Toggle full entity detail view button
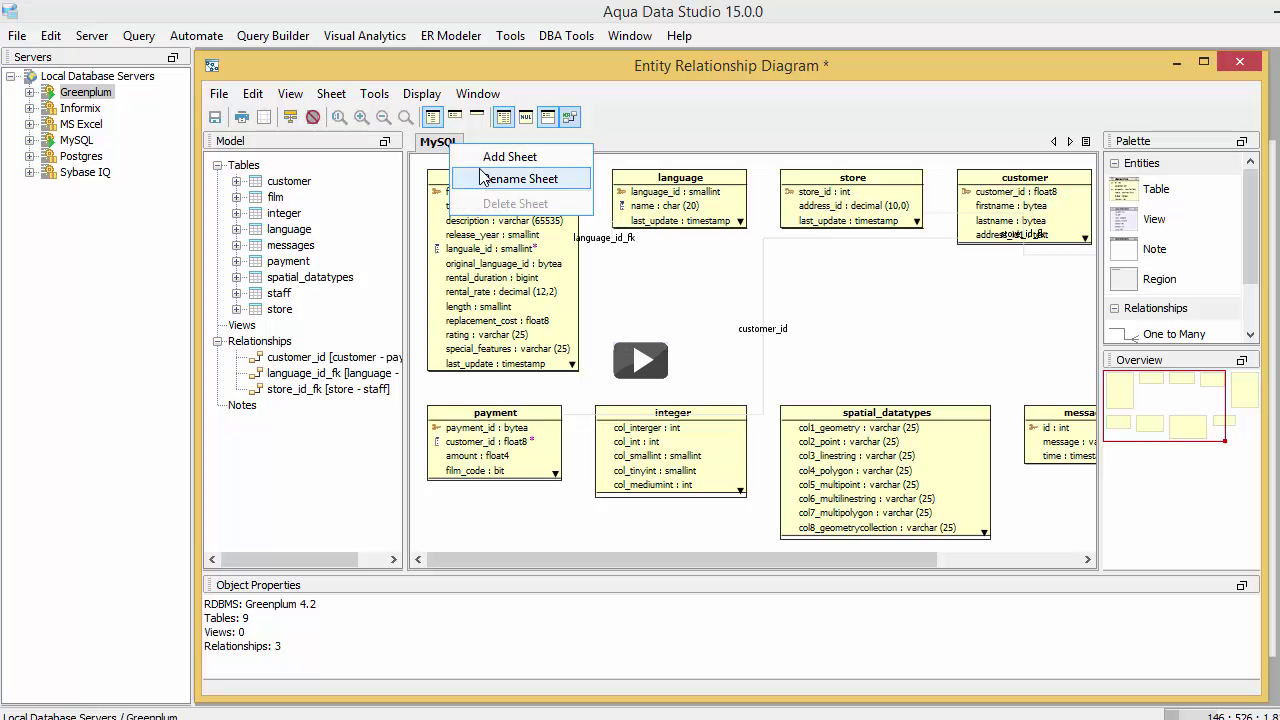The width and height of the screenshot is (1280, 720). [433, 117]
